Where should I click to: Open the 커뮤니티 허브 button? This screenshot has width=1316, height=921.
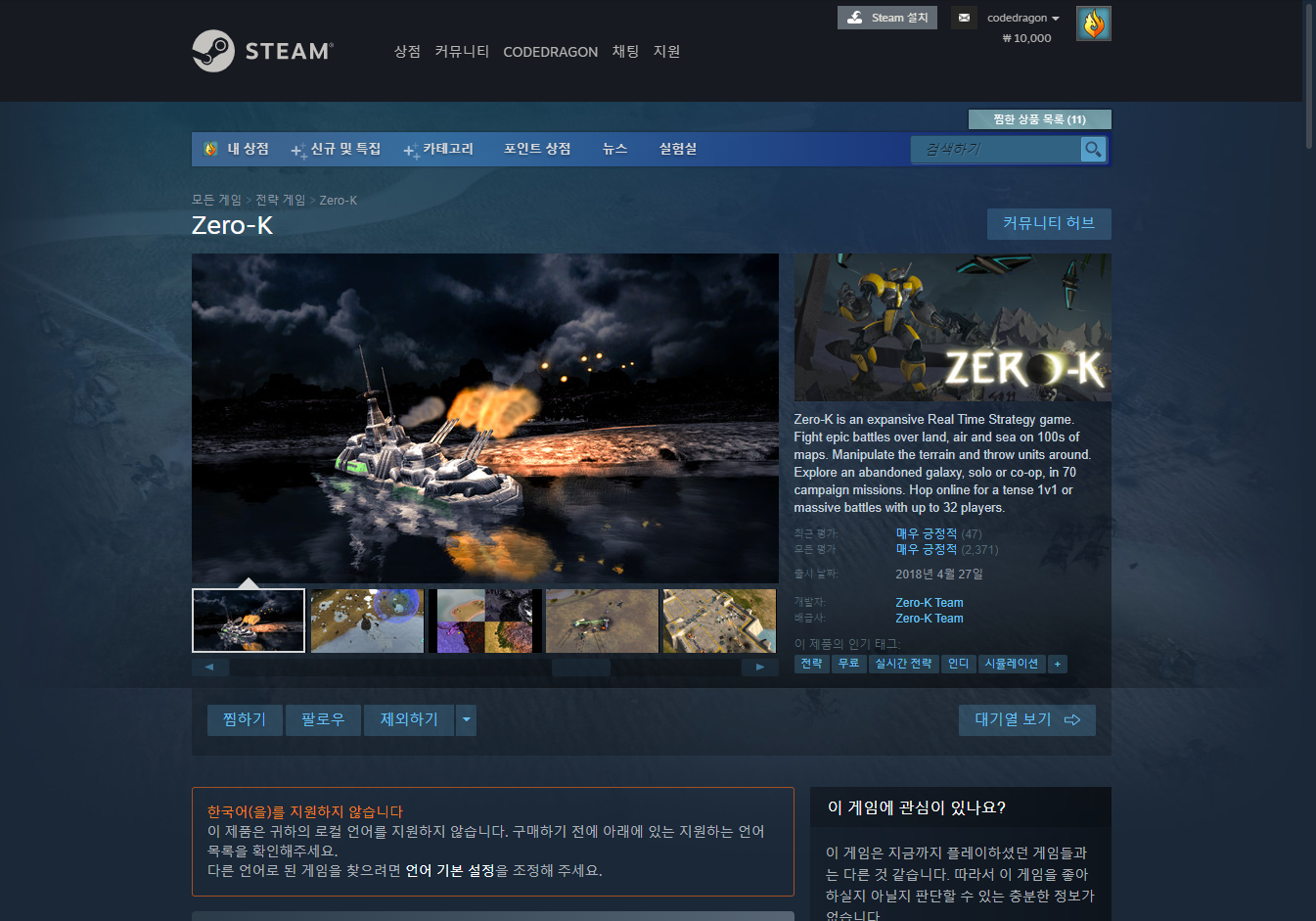[1049, 223]
